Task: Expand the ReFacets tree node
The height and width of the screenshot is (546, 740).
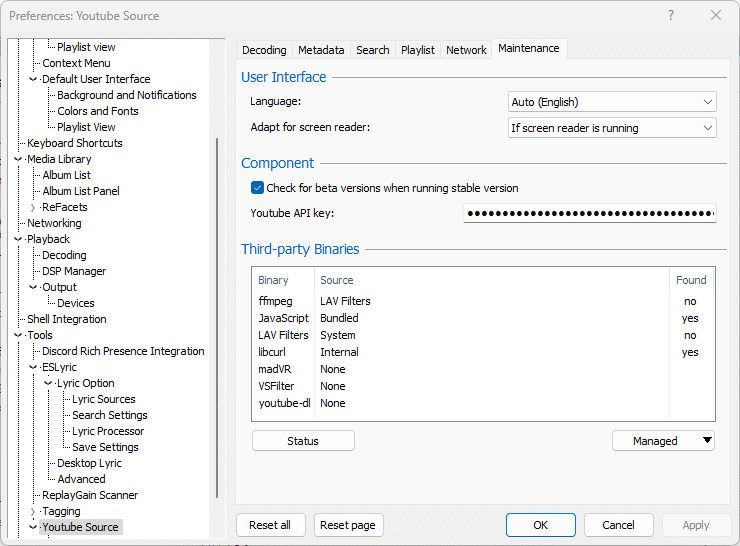Action: click(33, 208)
